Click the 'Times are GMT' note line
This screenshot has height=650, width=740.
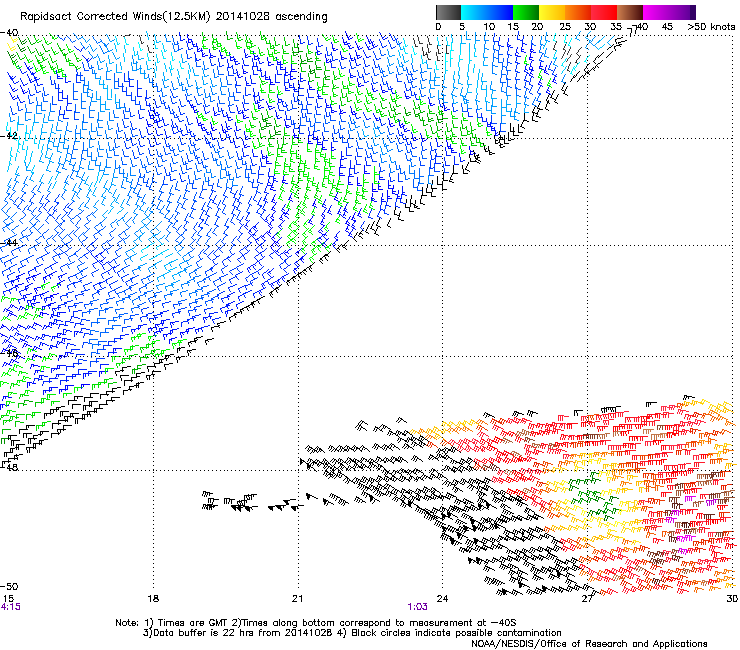click(x=315, y=623)
